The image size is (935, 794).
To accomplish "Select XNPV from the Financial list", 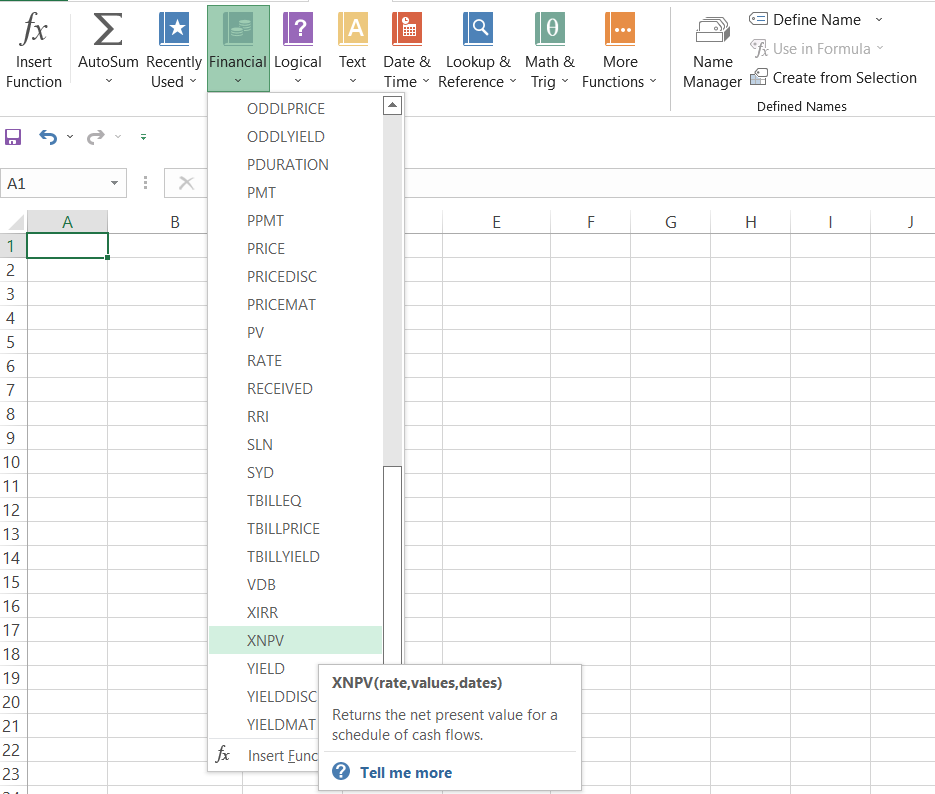I will click(x=266, y=640).
